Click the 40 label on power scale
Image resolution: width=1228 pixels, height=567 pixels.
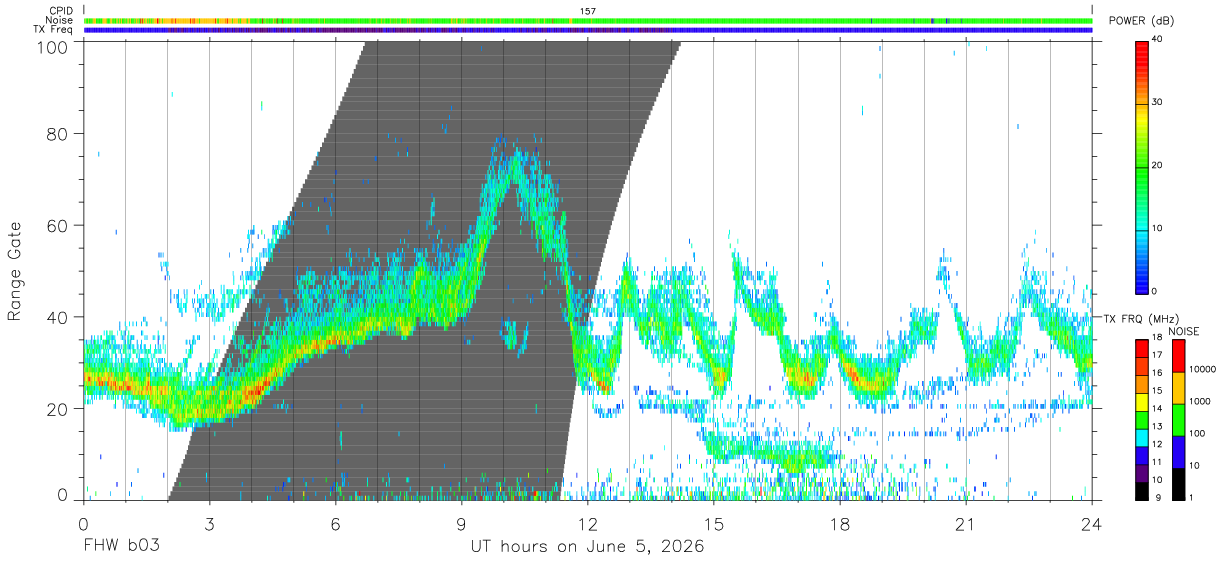pos(1157,40)
